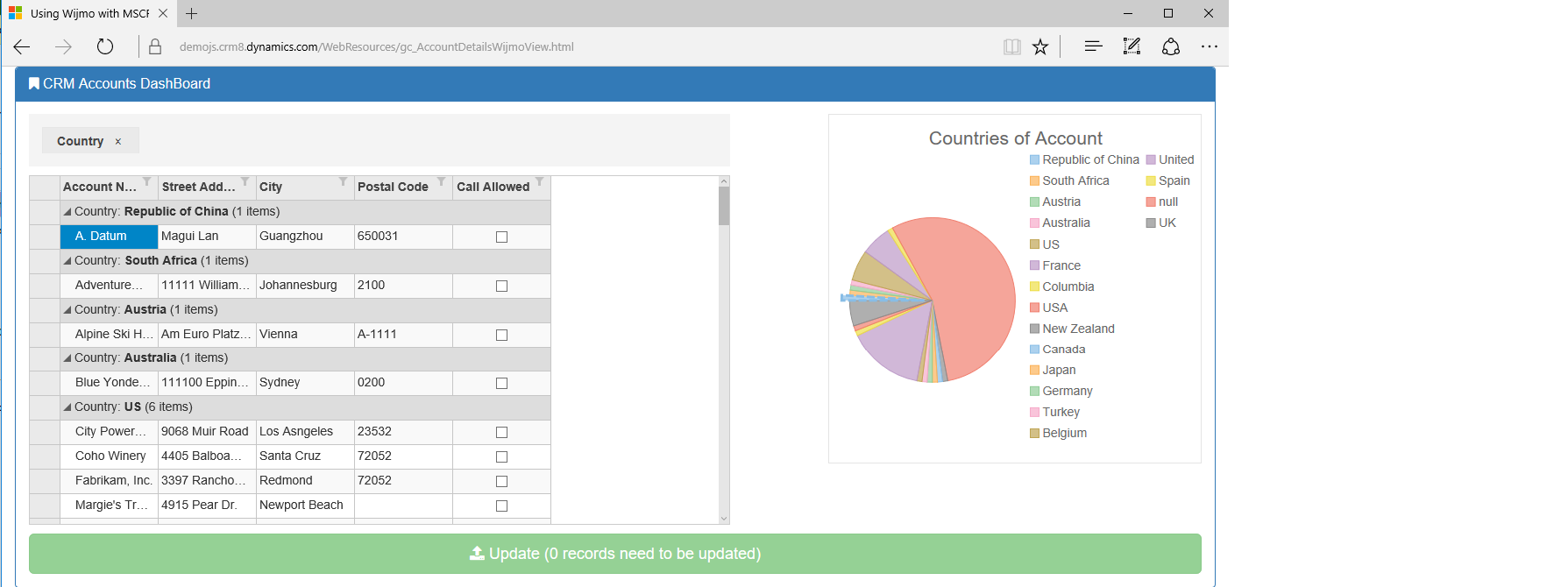Screen dimensions: 1568x587
Task: Open a new browser tab
Action: pyautogui.click(x=192, y=13)
